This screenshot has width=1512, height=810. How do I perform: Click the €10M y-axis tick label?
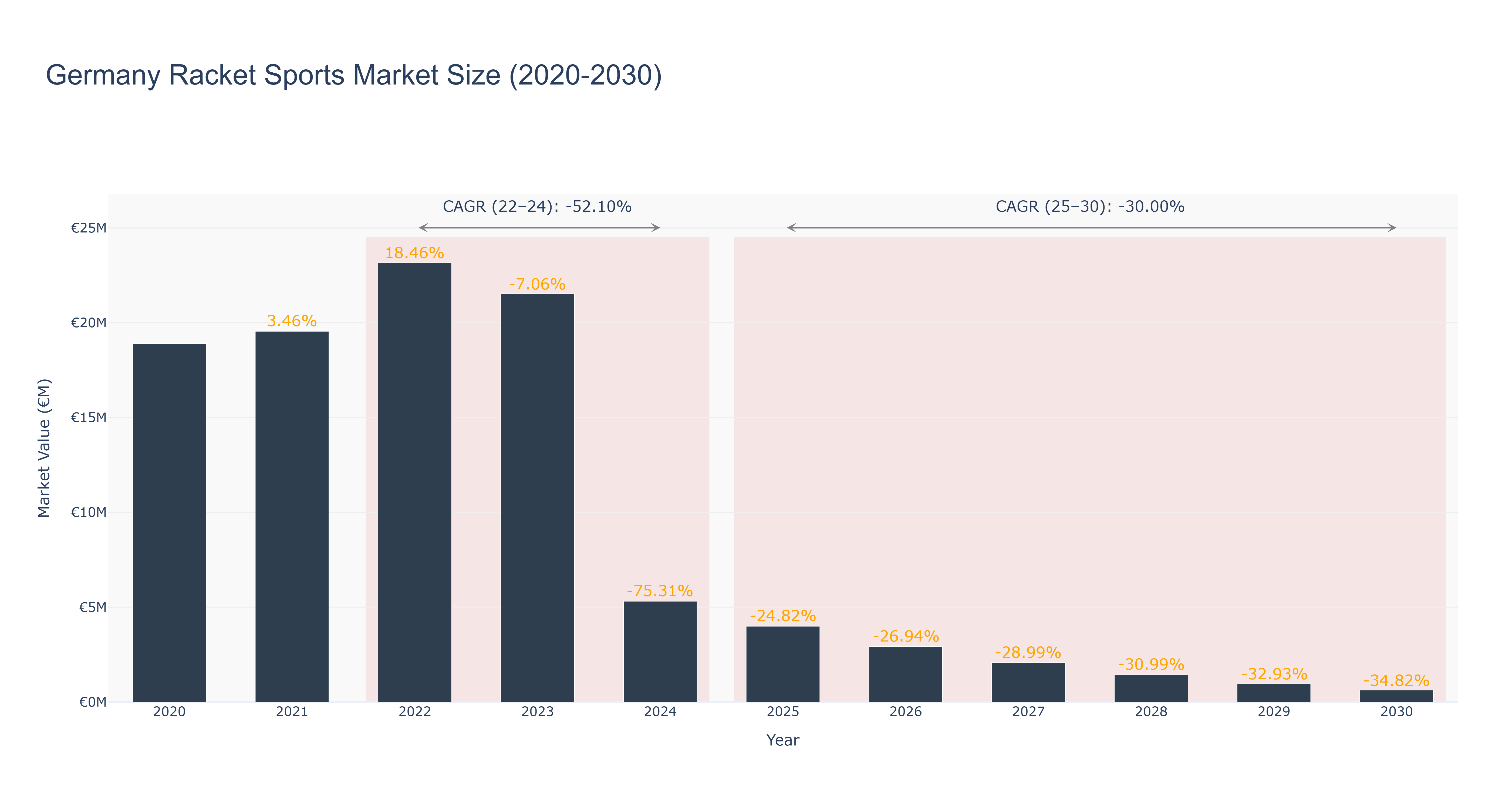(89, 512)
